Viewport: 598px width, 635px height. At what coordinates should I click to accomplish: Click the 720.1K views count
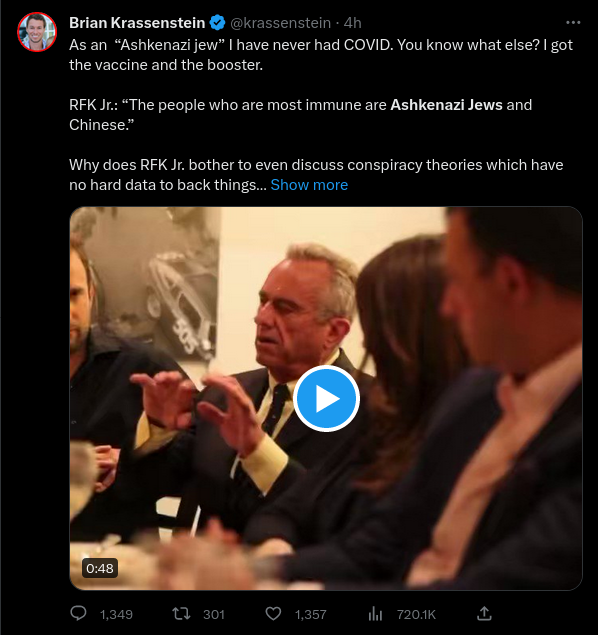click(x=416, y=615)
